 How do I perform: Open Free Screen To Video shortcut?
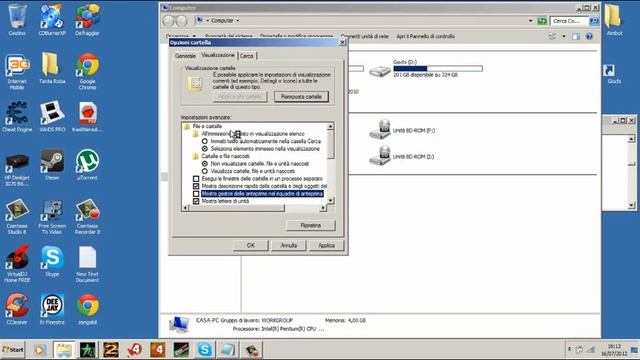coord(52,216)
